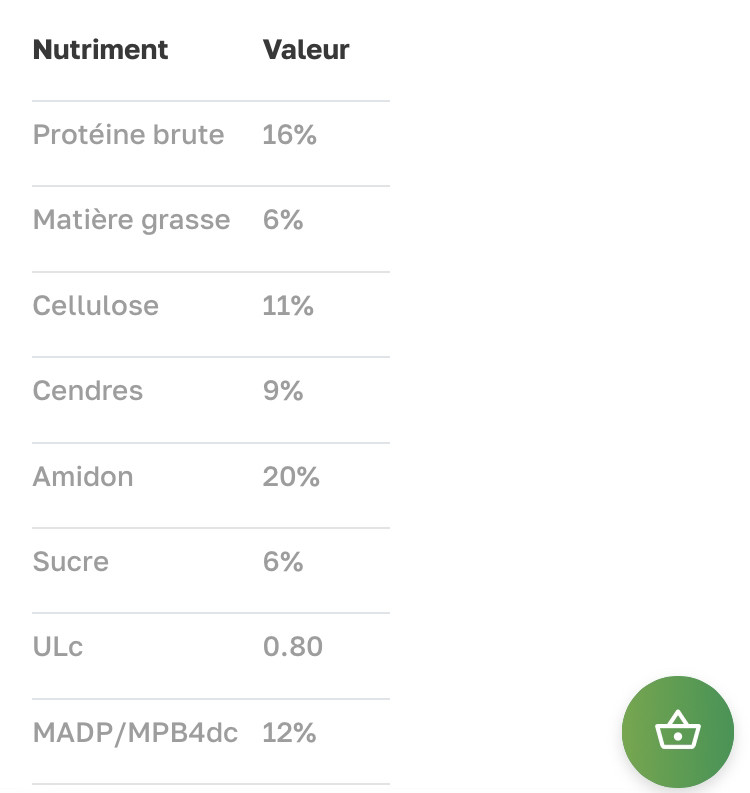
Task: Click the 9% Cendres value
Action: coord(283,390)
